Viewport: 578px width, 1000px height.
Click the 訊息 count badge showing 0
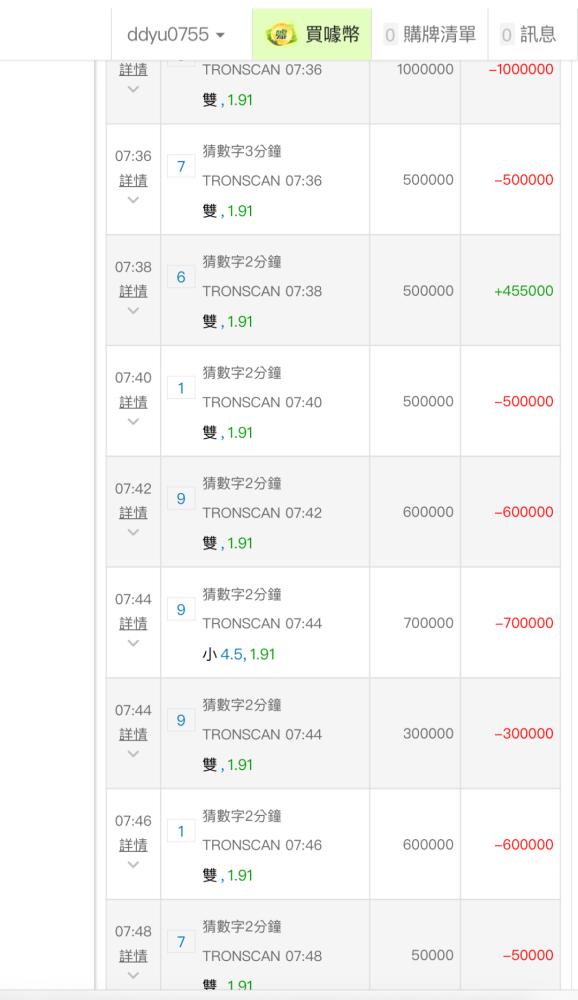pyautogui.click(x=507, y=35)
